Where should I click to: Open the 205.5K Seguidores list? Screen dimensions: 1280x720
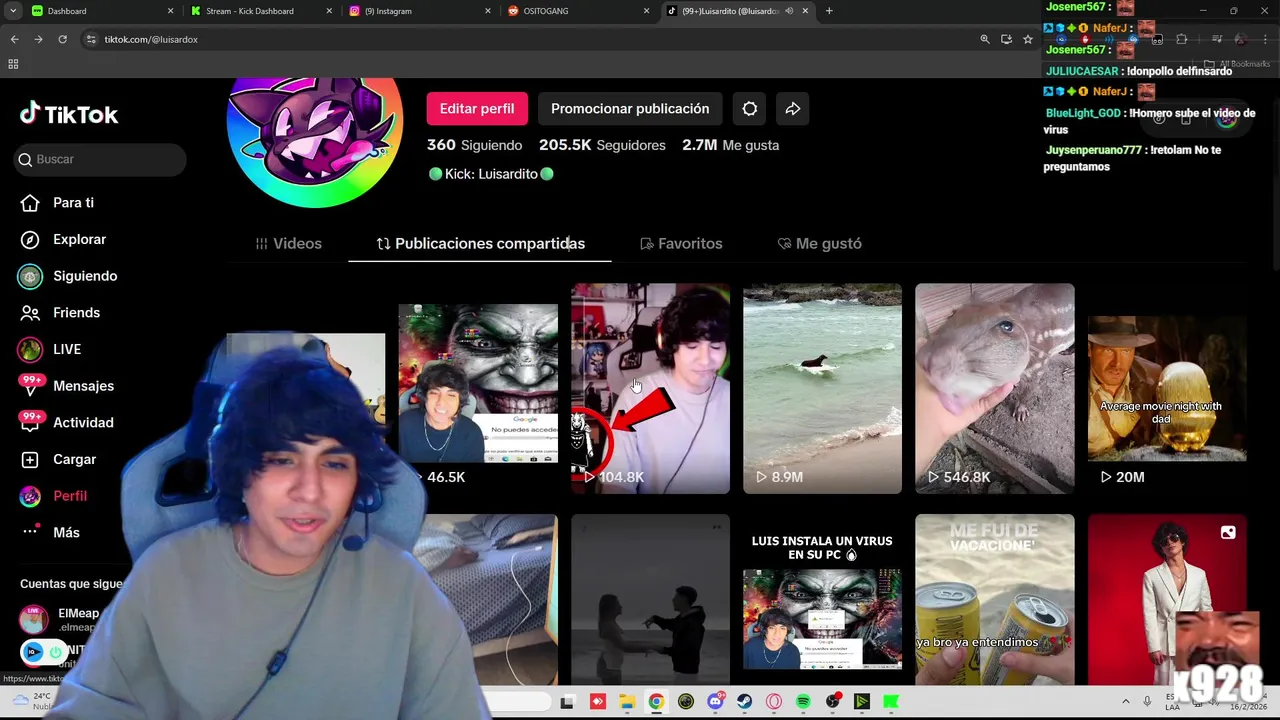(602, 145)
